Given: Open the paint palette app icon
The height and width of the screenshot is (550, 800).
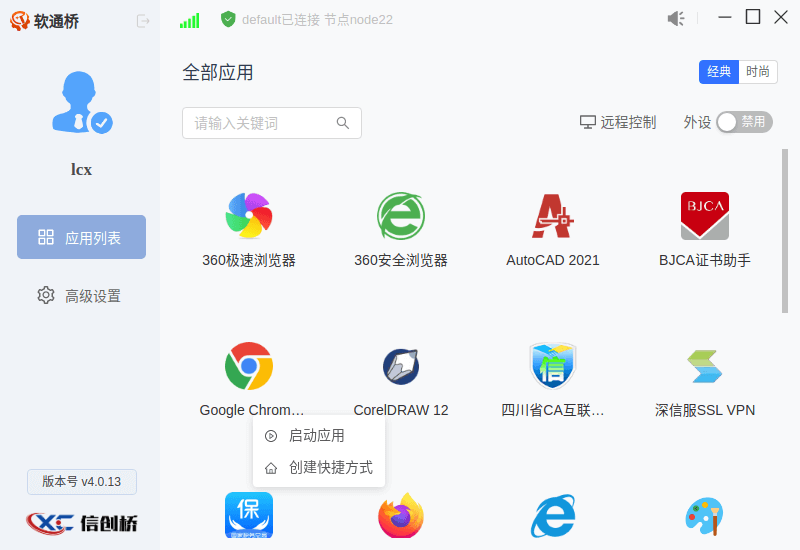Looking at the screenshot, I should point(705,516).
